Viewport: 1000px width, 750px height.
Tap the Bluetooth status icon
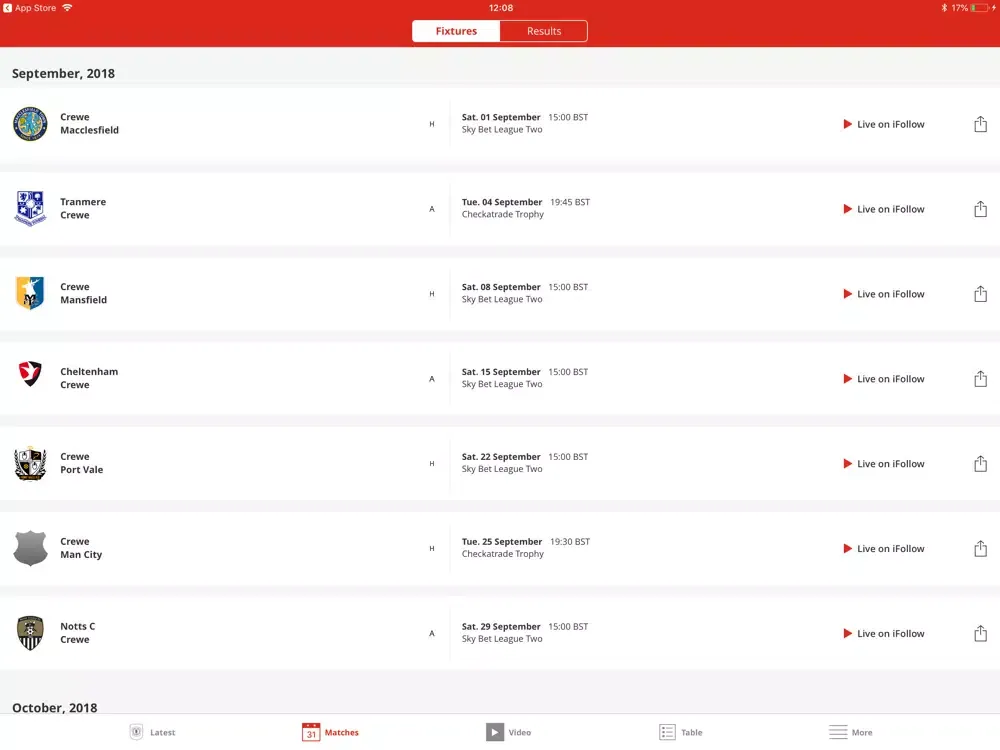click(944, 8)
